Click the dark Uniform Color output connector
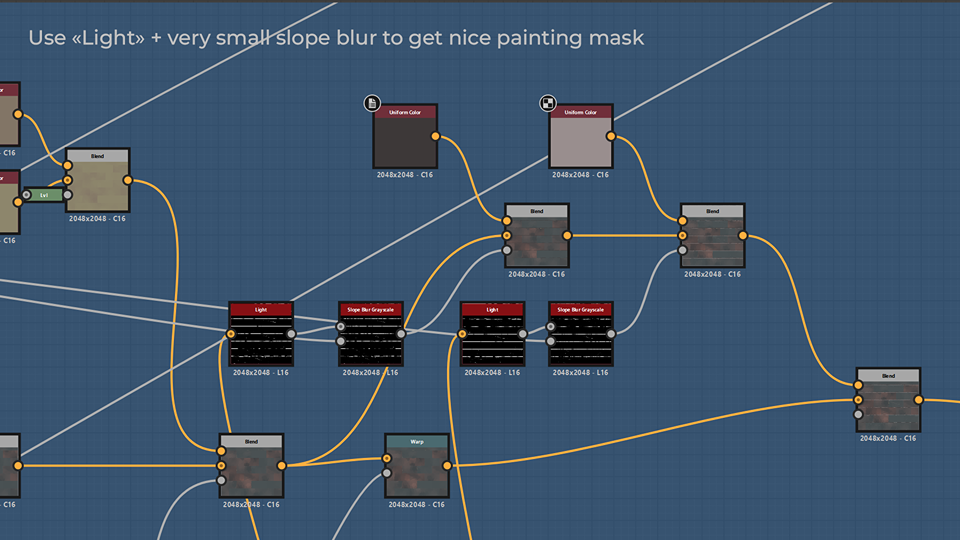Screen dimensions: 960x540 435,136
